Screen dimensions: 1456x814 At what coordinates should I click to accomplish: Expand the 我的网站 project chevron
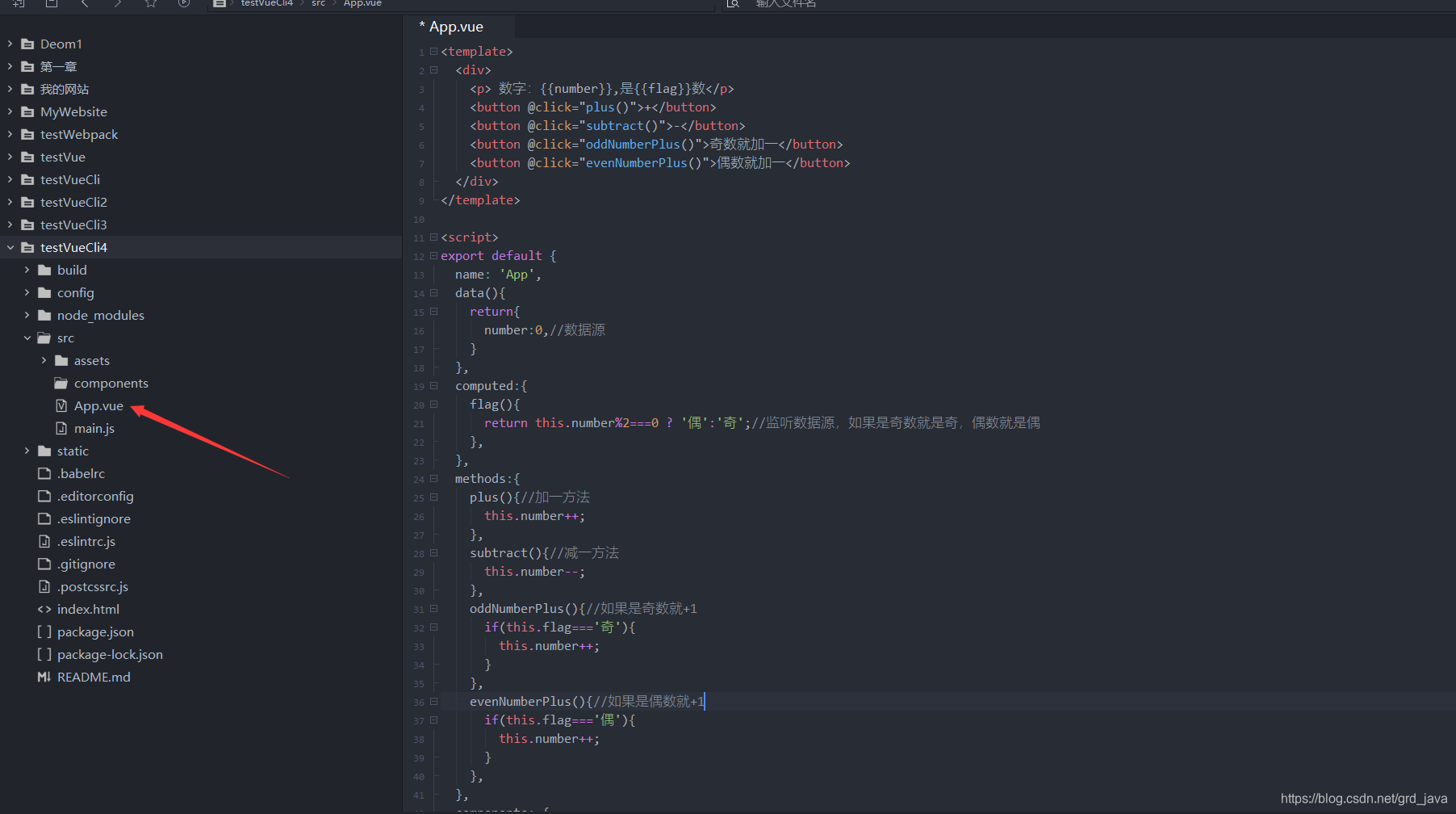point(10,89)
